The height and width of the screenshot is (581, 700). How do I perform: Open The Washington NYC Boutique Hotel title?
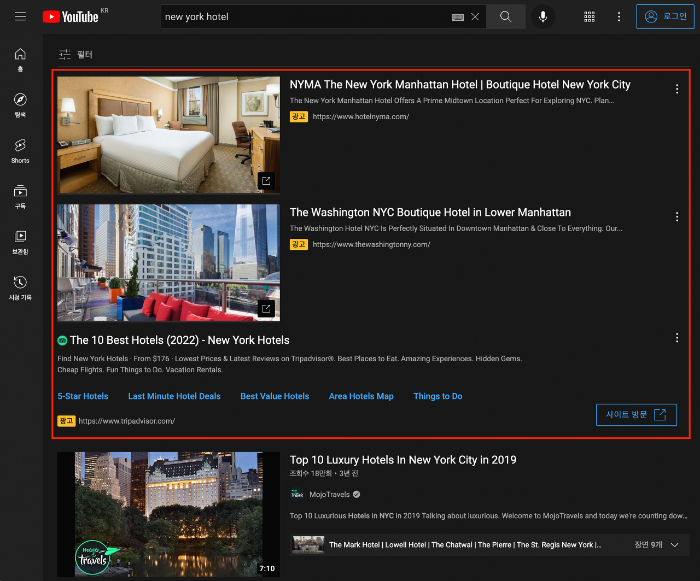(x=430, y=212)
